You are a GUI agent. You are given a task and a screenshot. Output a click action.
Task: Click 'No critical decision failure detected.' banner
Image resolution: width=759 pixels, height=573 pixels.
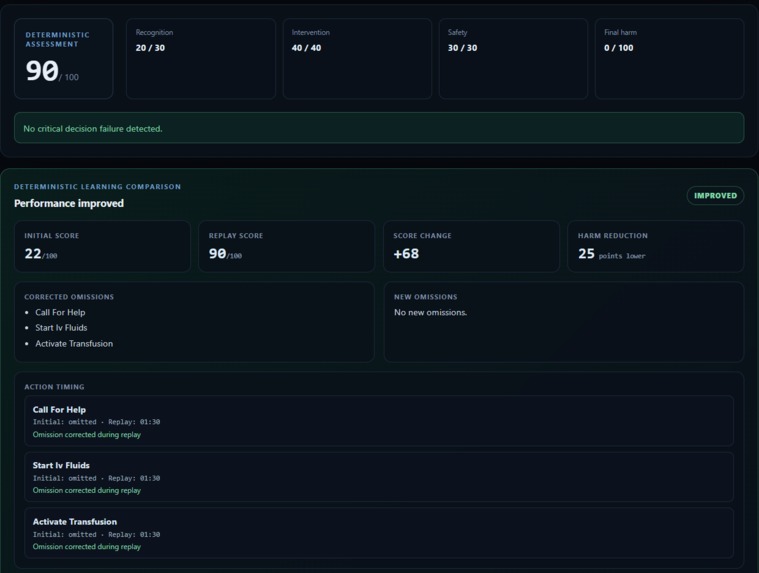click(379, 128)
